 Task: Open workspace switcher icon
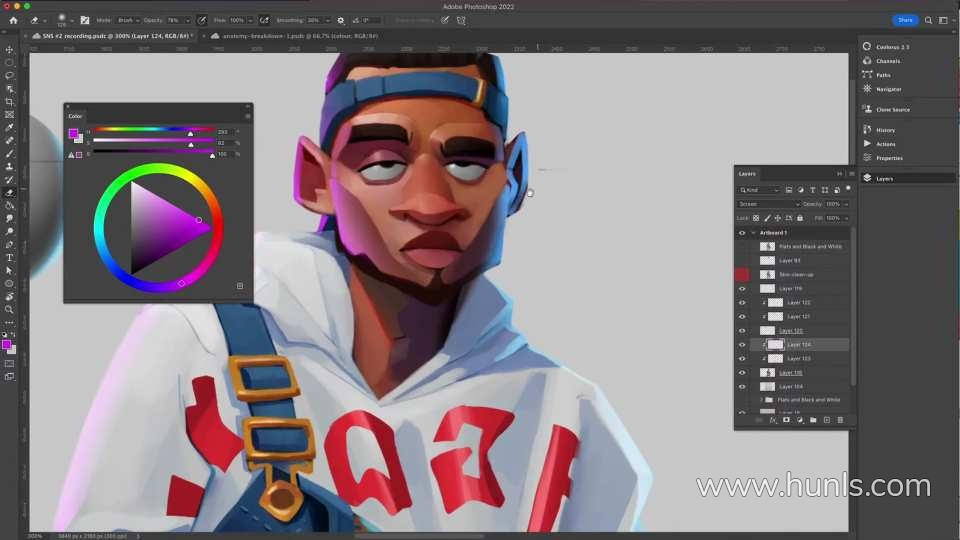point(943,20)
